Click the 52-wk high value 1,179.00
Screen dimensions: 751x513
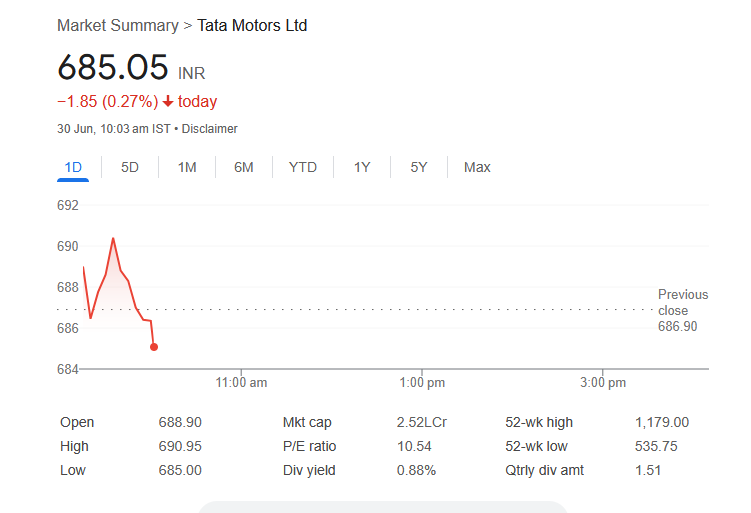tap(662, 422)
